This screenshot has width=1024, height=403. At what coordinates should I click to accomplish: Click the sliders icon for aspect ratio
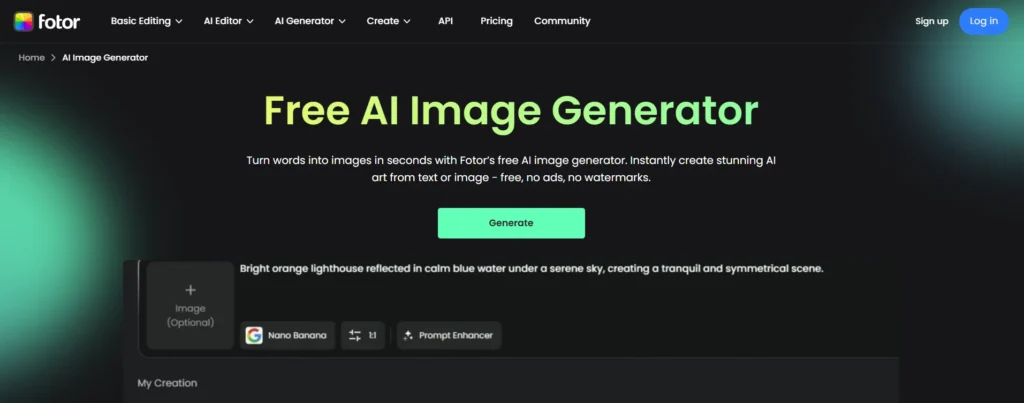coord(355,335)
